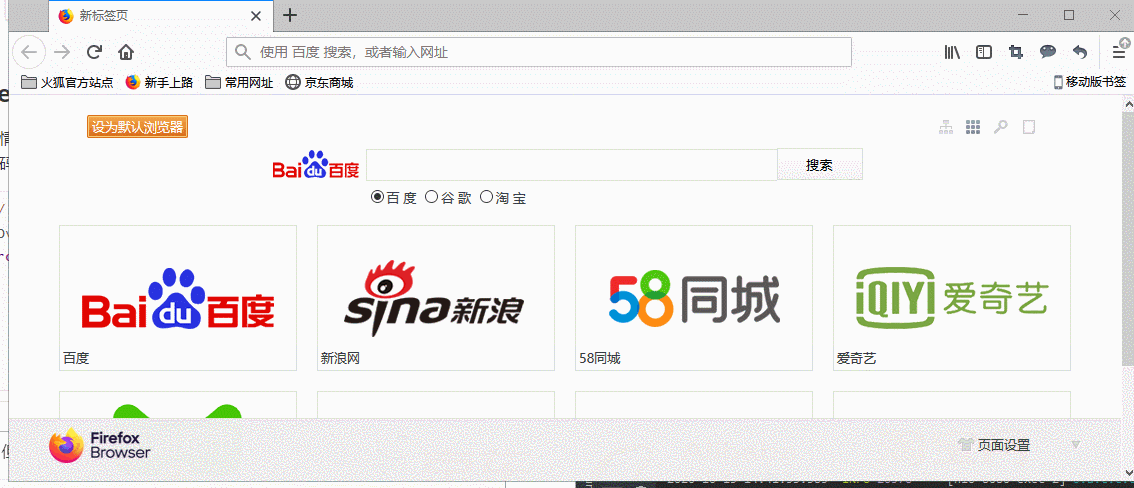
Task: Select the 百度 search engine radio
Action: click(x=377, y=196)
